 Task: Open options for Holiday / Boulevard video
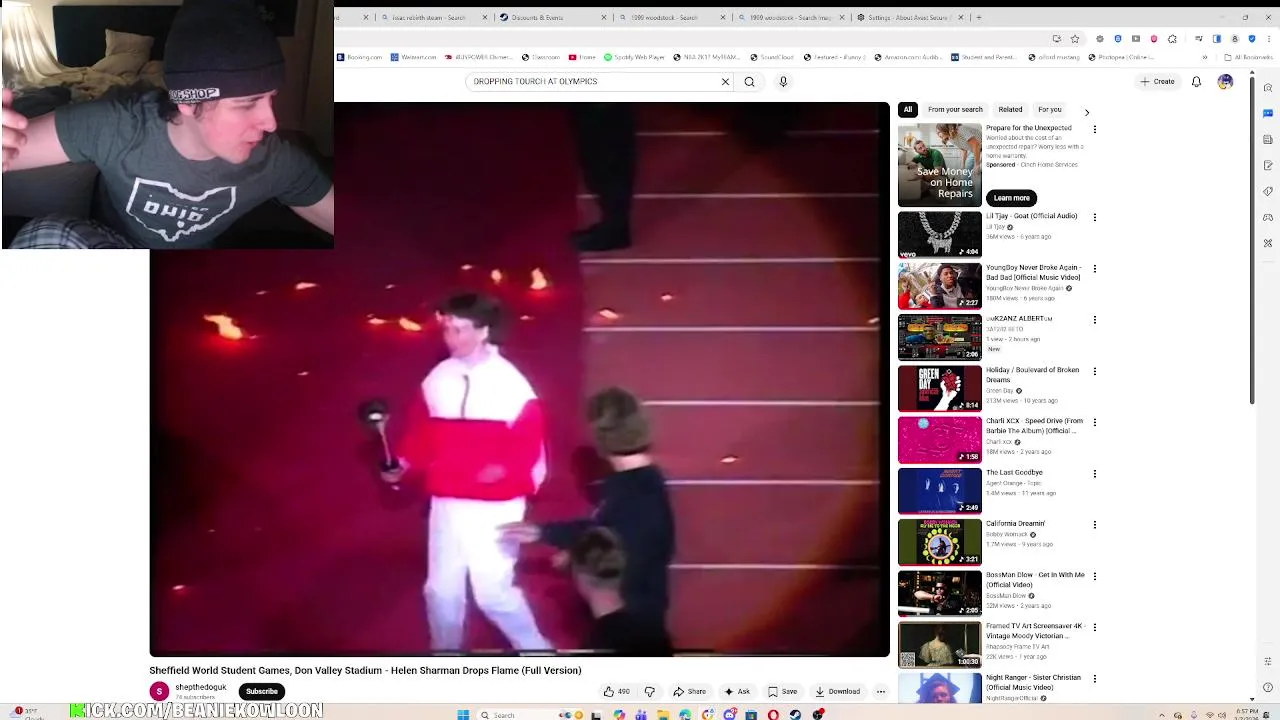(1095, 371)
